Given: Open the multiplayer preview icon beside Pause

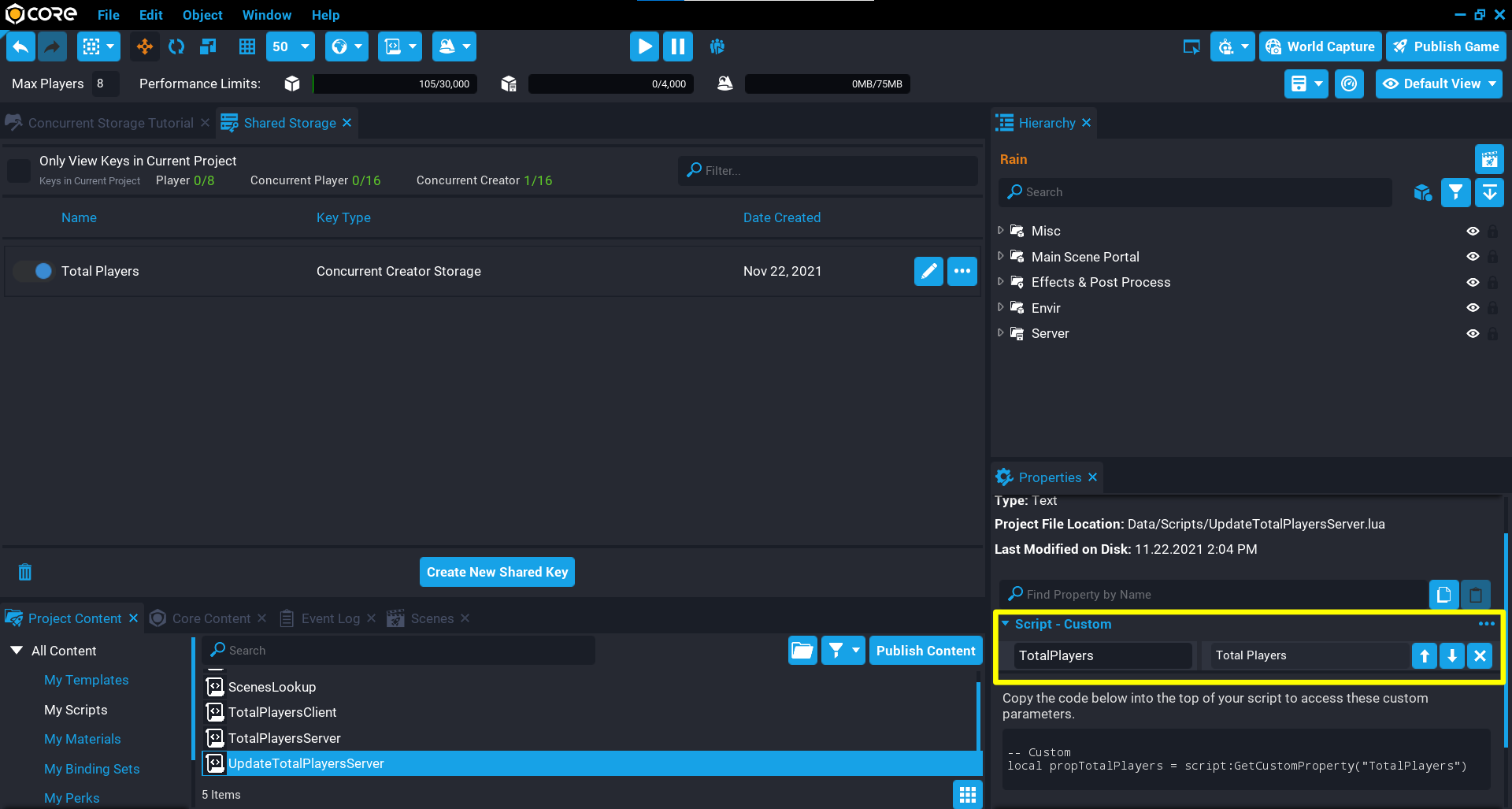Looking at the screenshot, I should [717, 46].
